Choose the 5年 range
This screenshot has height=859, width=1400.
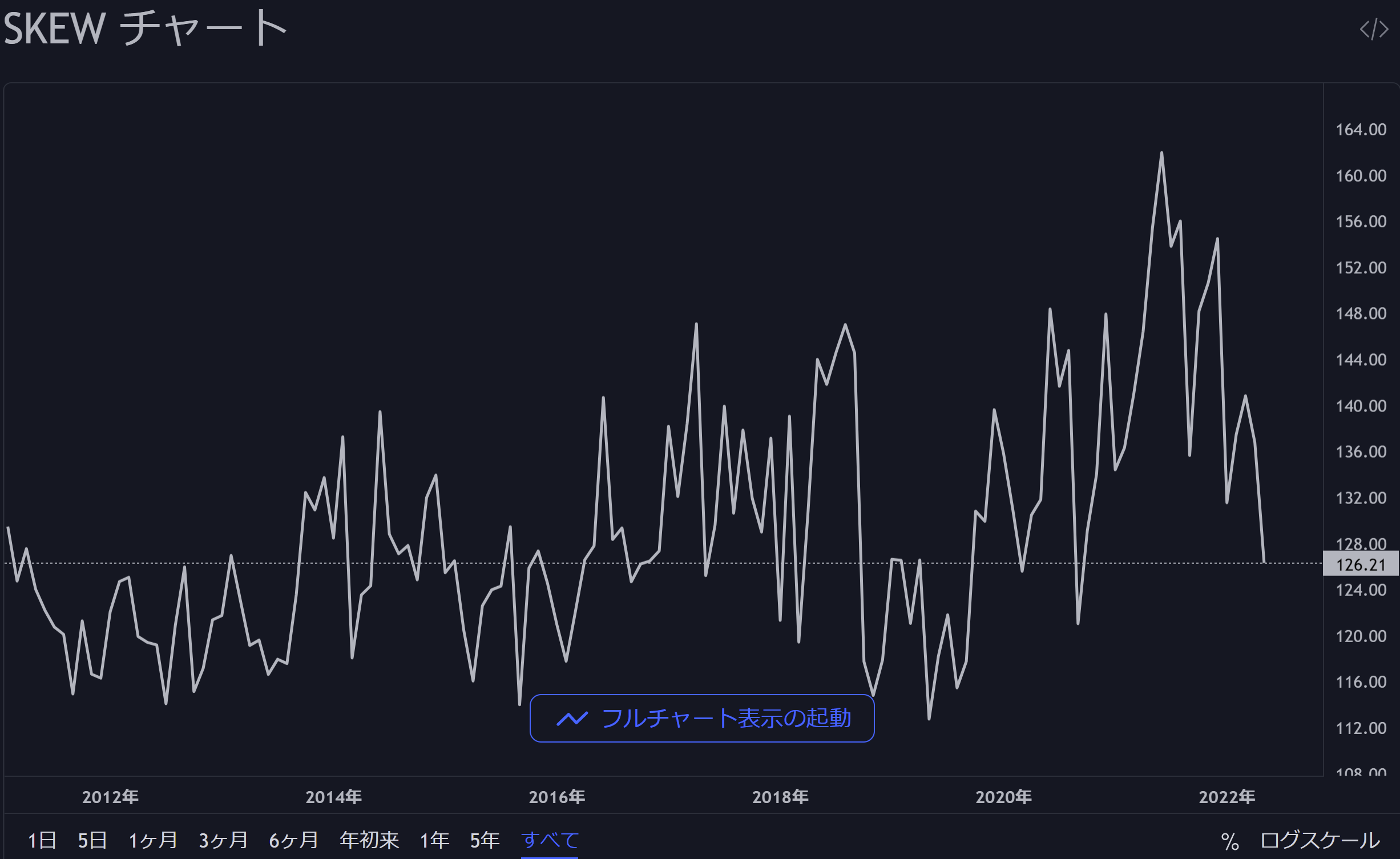(x=485, y=840)
